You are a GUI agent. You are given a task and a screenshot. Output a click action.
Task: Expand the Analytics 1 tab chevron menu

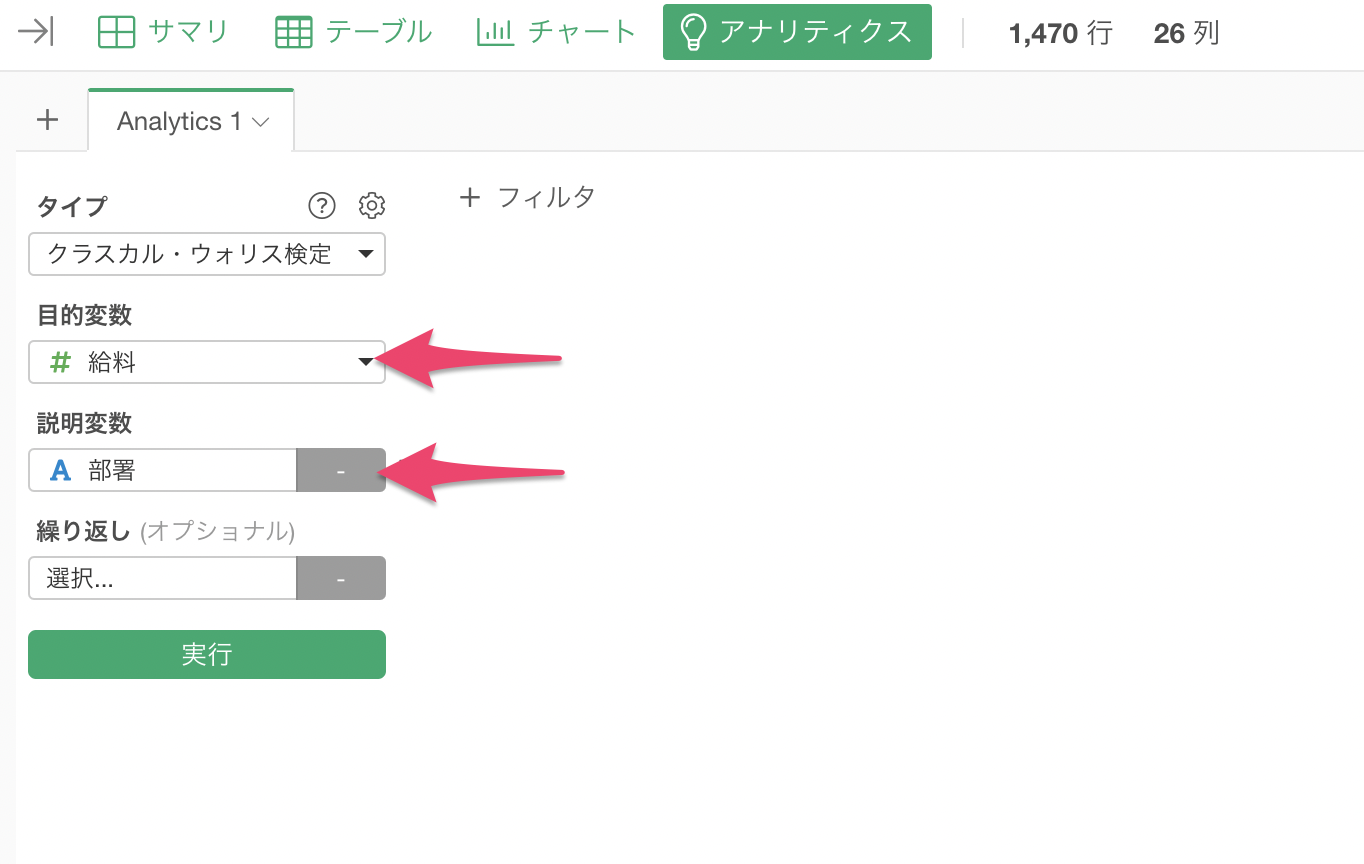point(261,122)
